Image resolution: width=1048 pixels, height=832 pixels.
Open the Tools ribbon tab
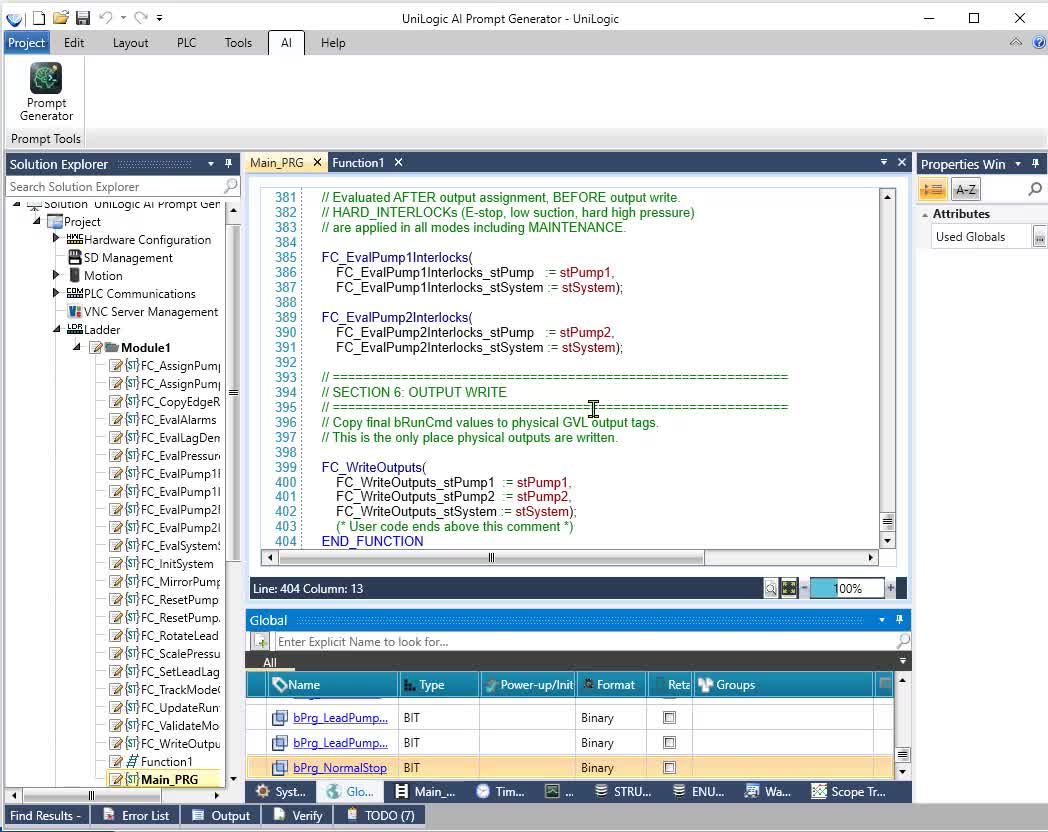coord(238,43)
